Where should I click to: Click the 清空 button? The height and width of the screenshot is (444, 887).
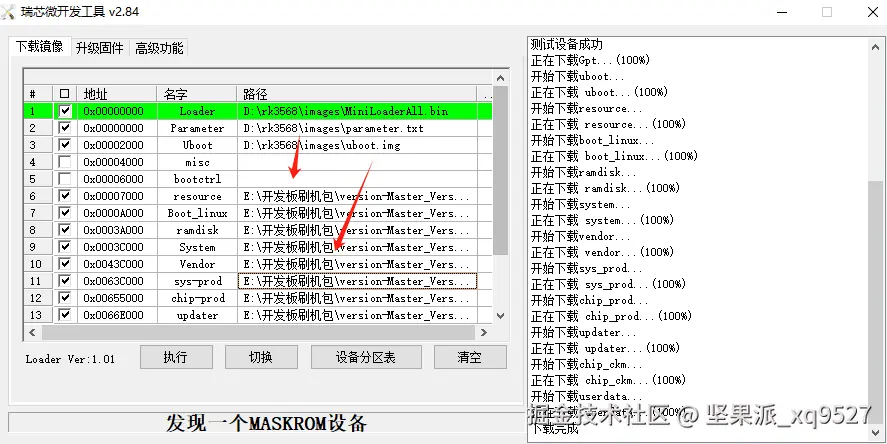tap(470, 357)
